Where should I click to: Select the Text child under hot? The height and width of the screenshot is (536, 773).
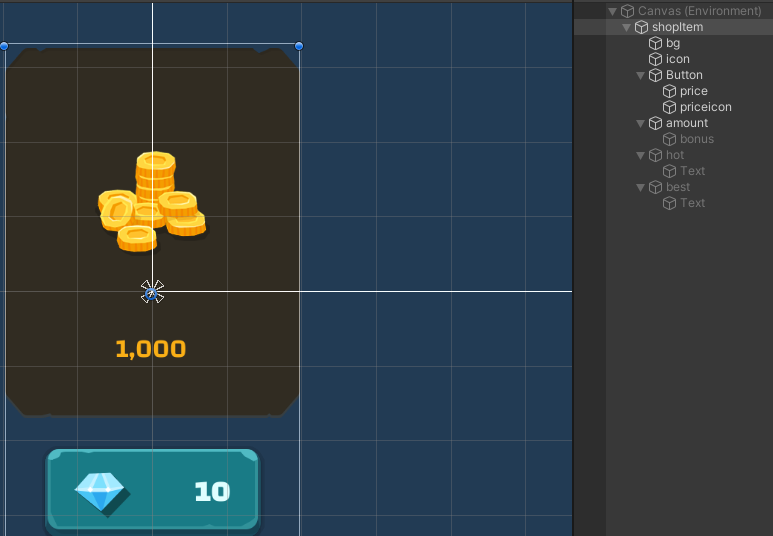pos(693,171)
